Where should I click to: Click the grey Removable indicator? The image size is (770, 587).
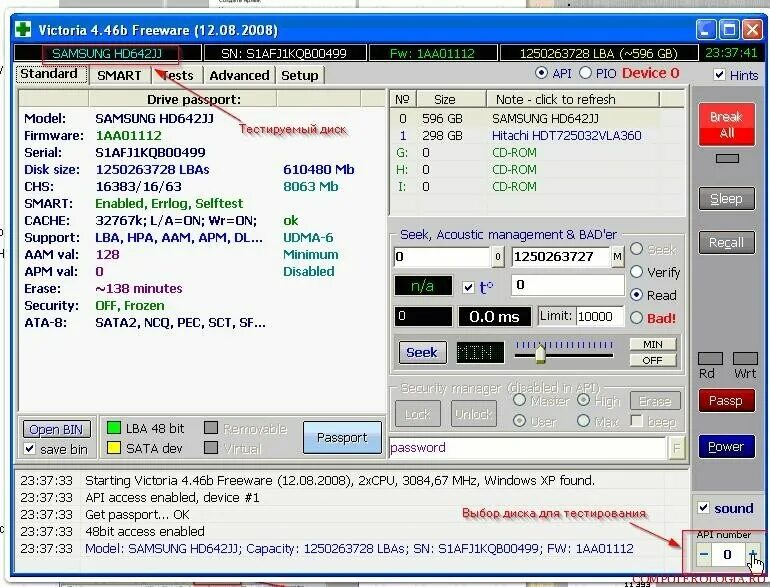pos(211,428)
